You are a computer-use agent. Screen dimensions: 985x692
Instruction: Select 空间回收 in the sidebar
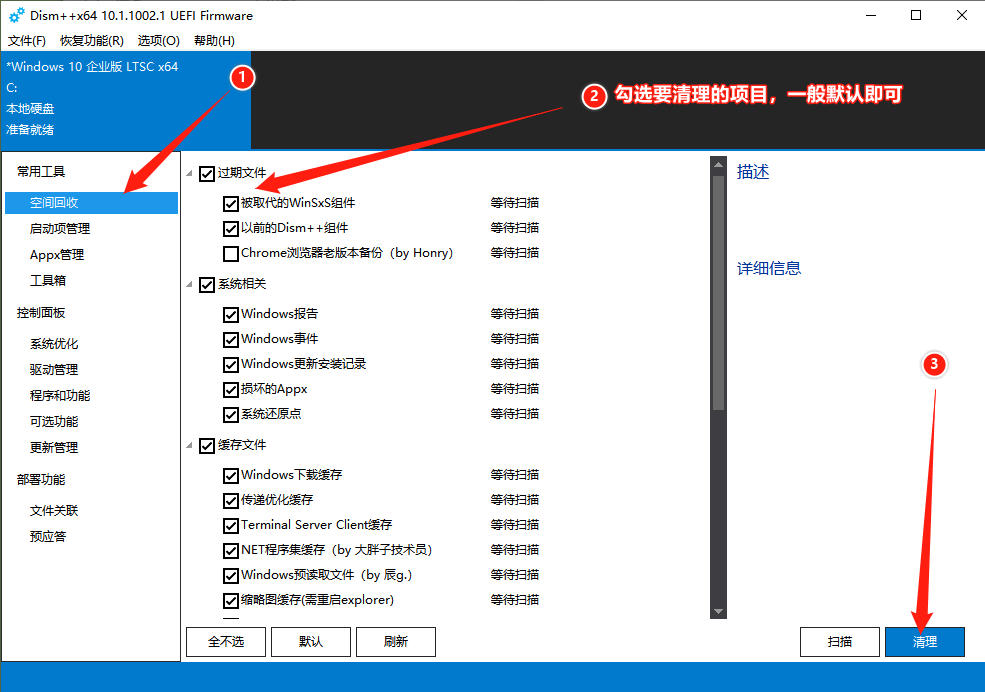click(x=91, y=203)
